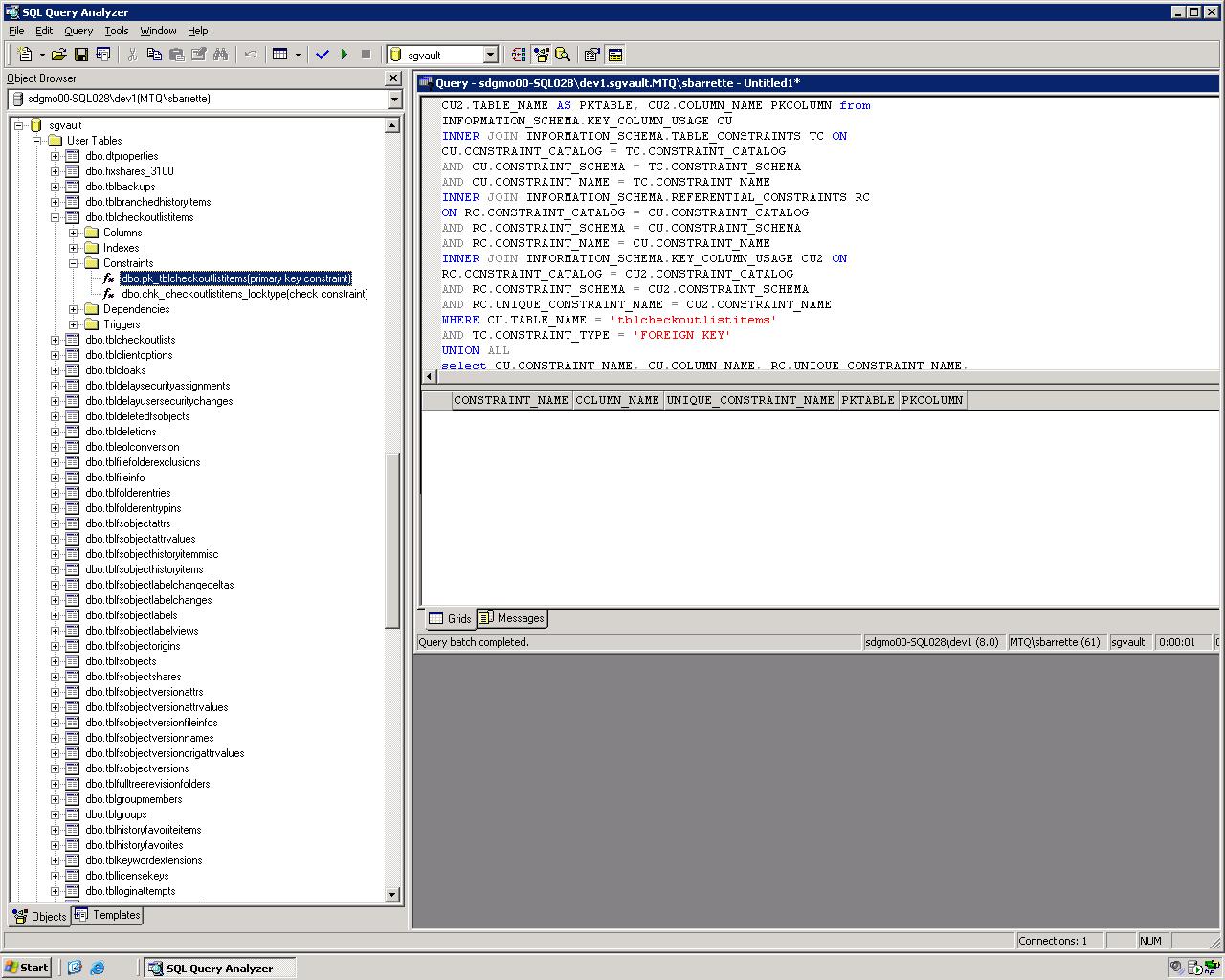Click Current Connection Properties icon

point(592,55)
